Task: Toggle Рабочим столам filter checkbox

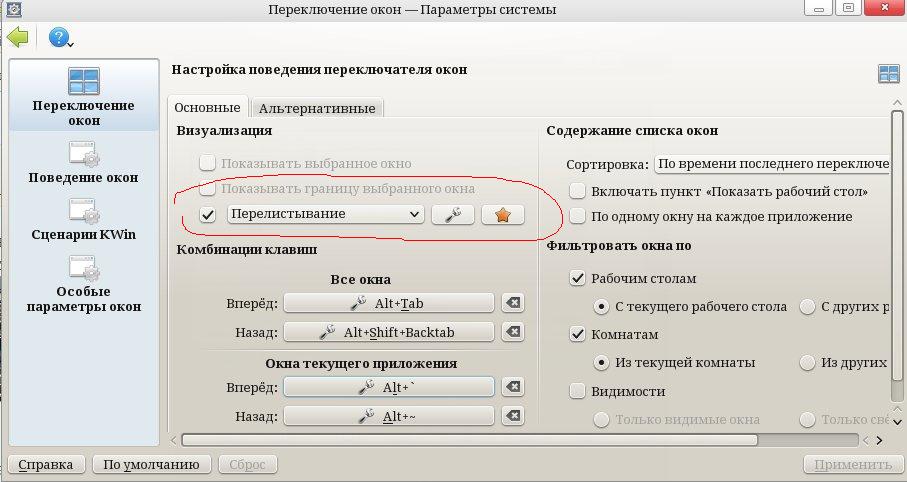Action: (577, 278)
